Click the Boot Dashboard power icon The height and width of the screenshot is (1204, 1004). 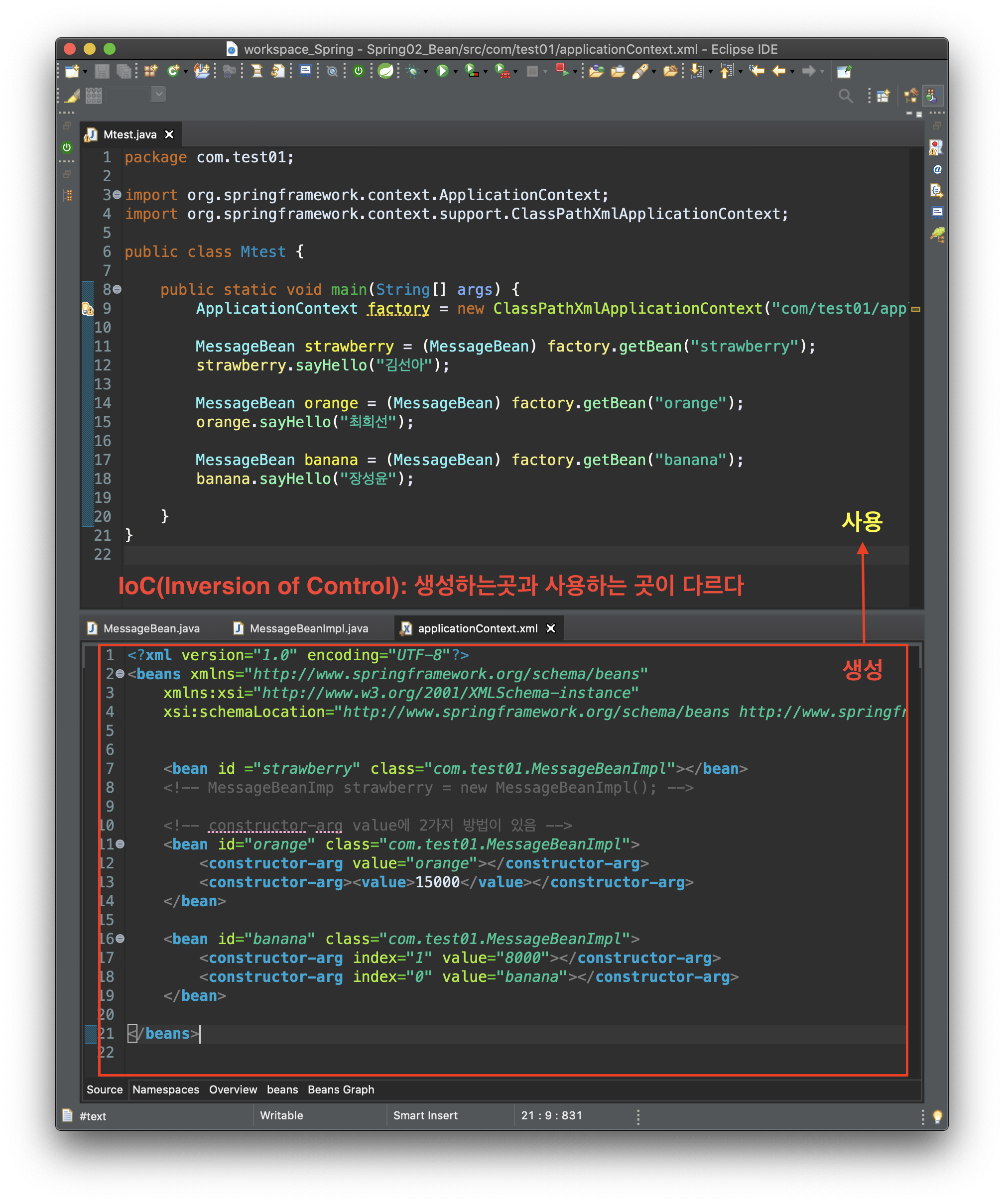[x=359, y=71]
